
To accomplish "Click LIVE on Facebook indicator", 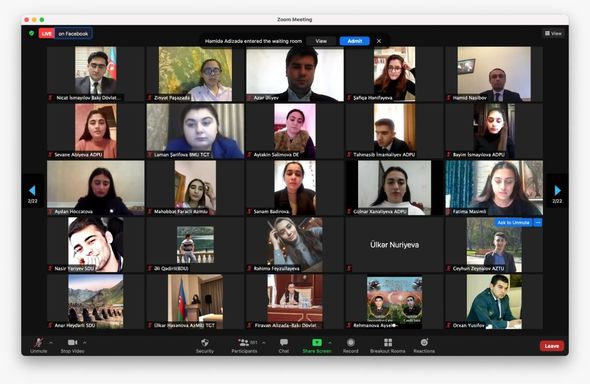I will (65, 33).
